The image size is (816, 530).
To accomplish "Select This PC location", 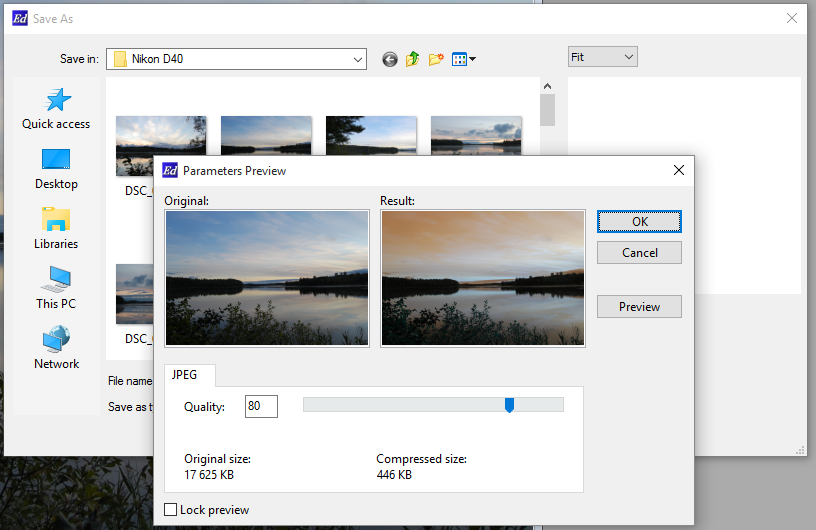I will click(56, 288).
